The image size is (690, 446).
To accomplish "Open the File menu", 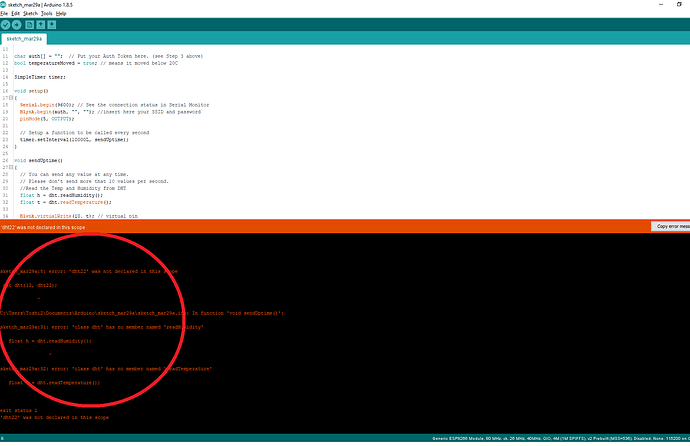I will point(4,14).
